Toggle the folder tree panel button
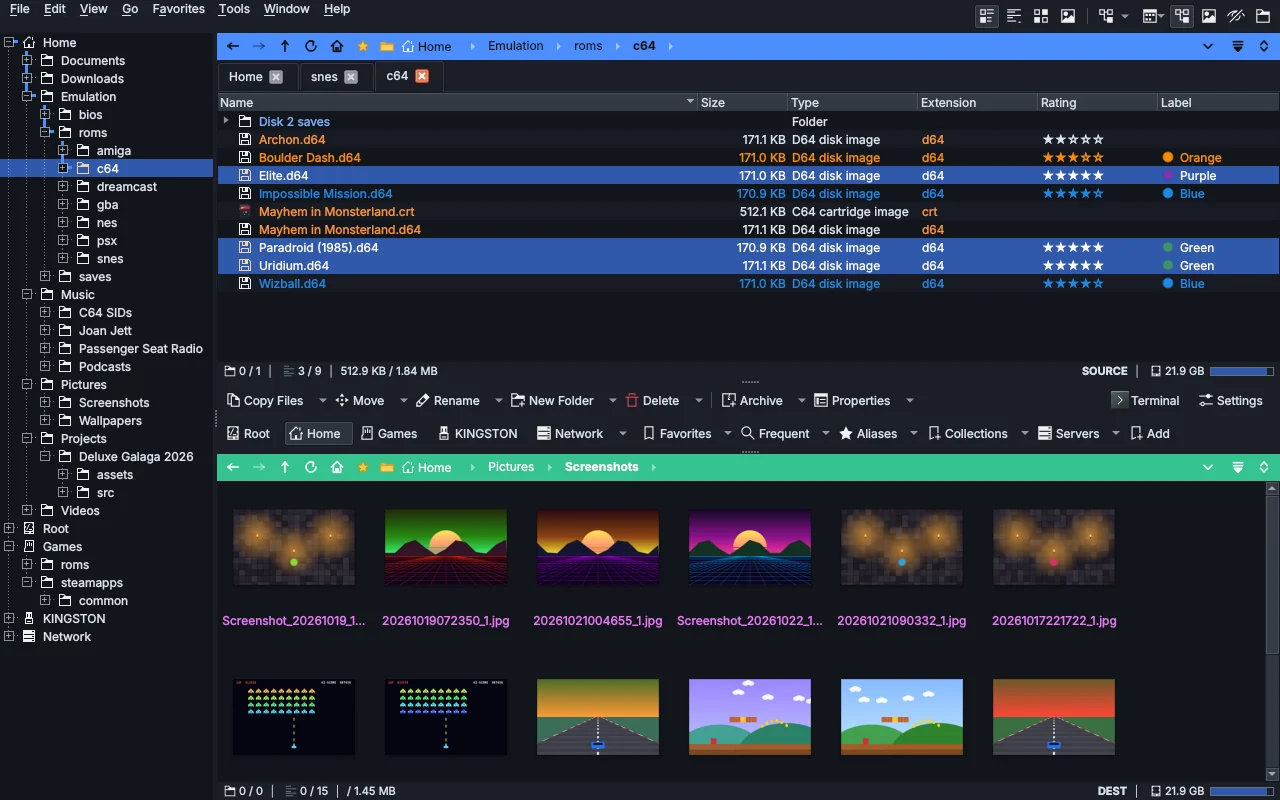This screenshot has height=800, width=1280. coord(1182,16)
